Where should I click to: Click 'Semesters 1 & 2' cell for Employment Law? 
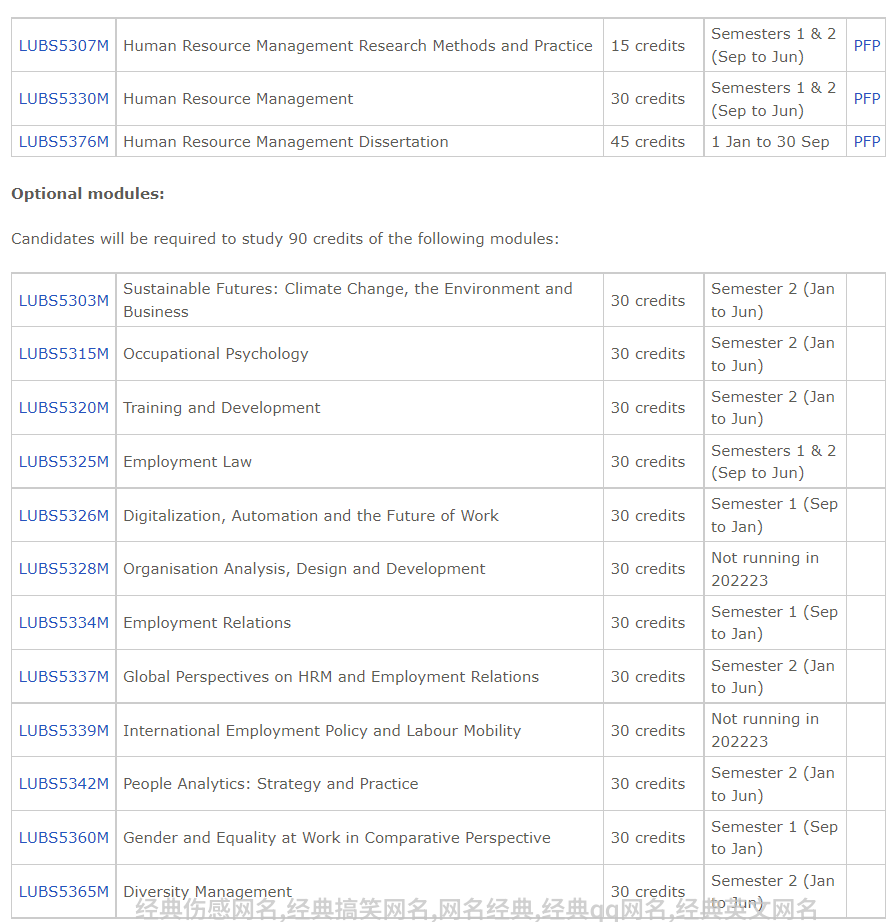pyautogui.click(x=773, y=462)
